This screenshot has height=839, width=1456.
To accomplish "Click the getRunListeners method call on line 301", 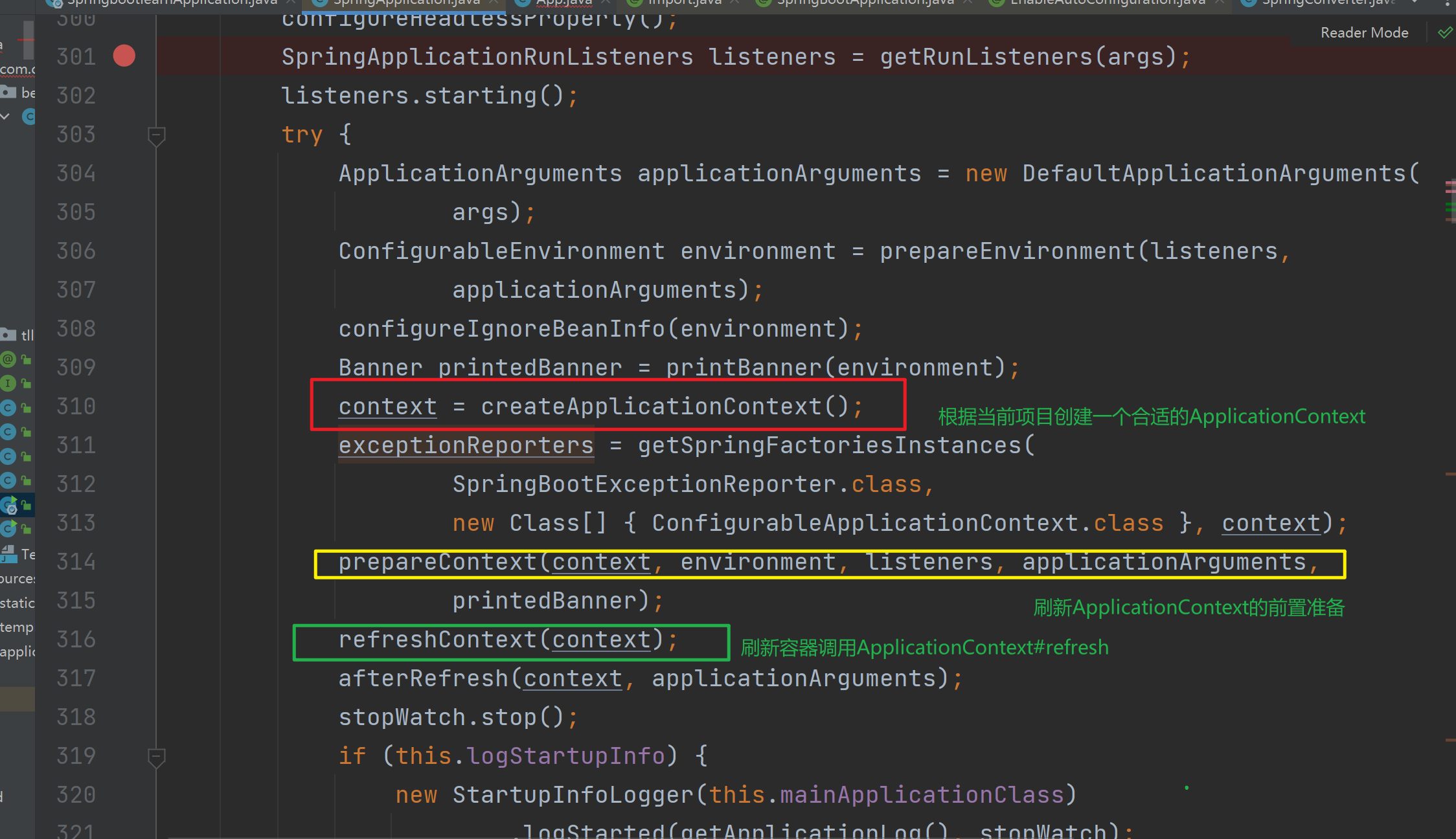I will click(x=986, y=57).
